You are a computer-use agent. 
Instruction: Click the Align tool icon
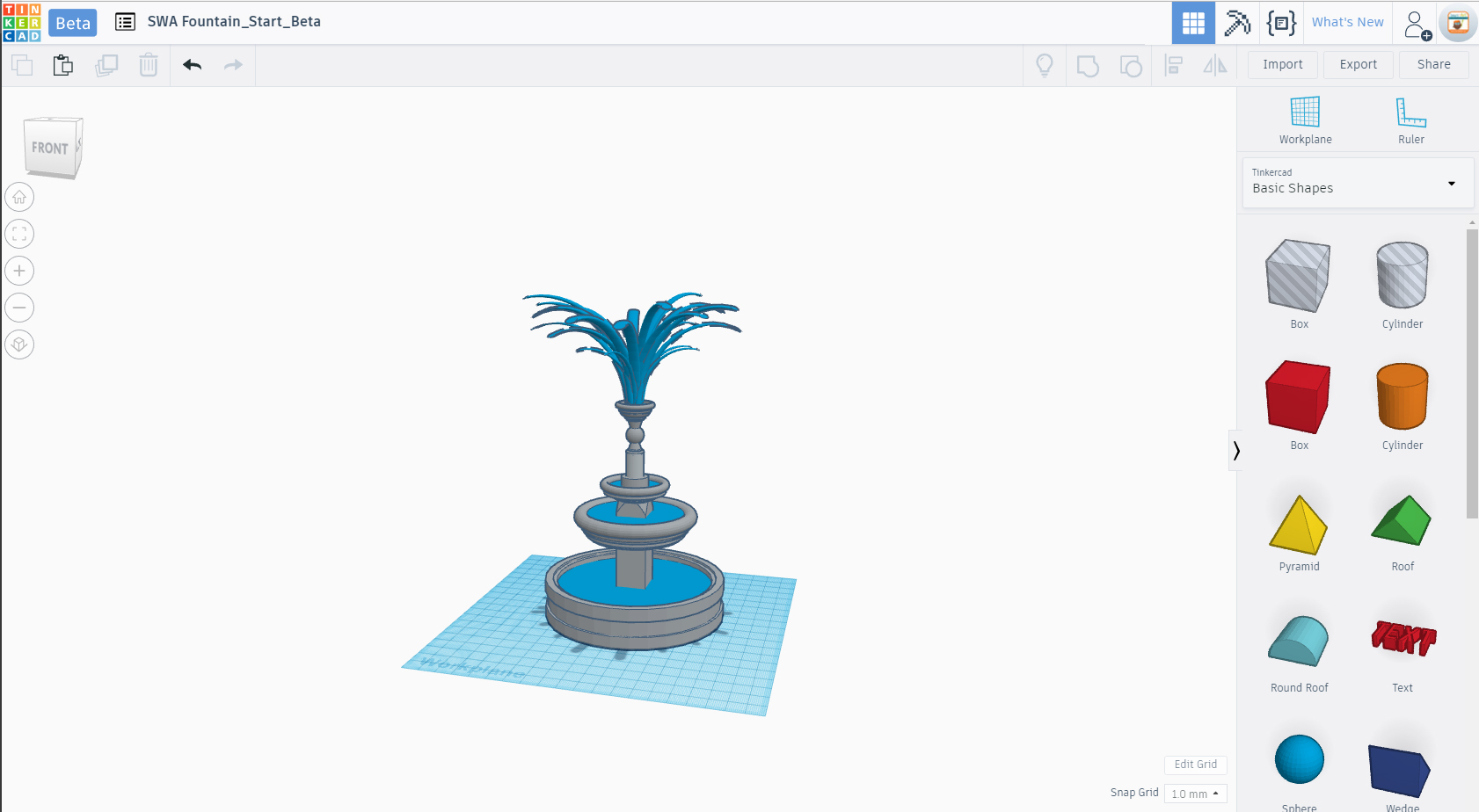(x=1173, y=65)
